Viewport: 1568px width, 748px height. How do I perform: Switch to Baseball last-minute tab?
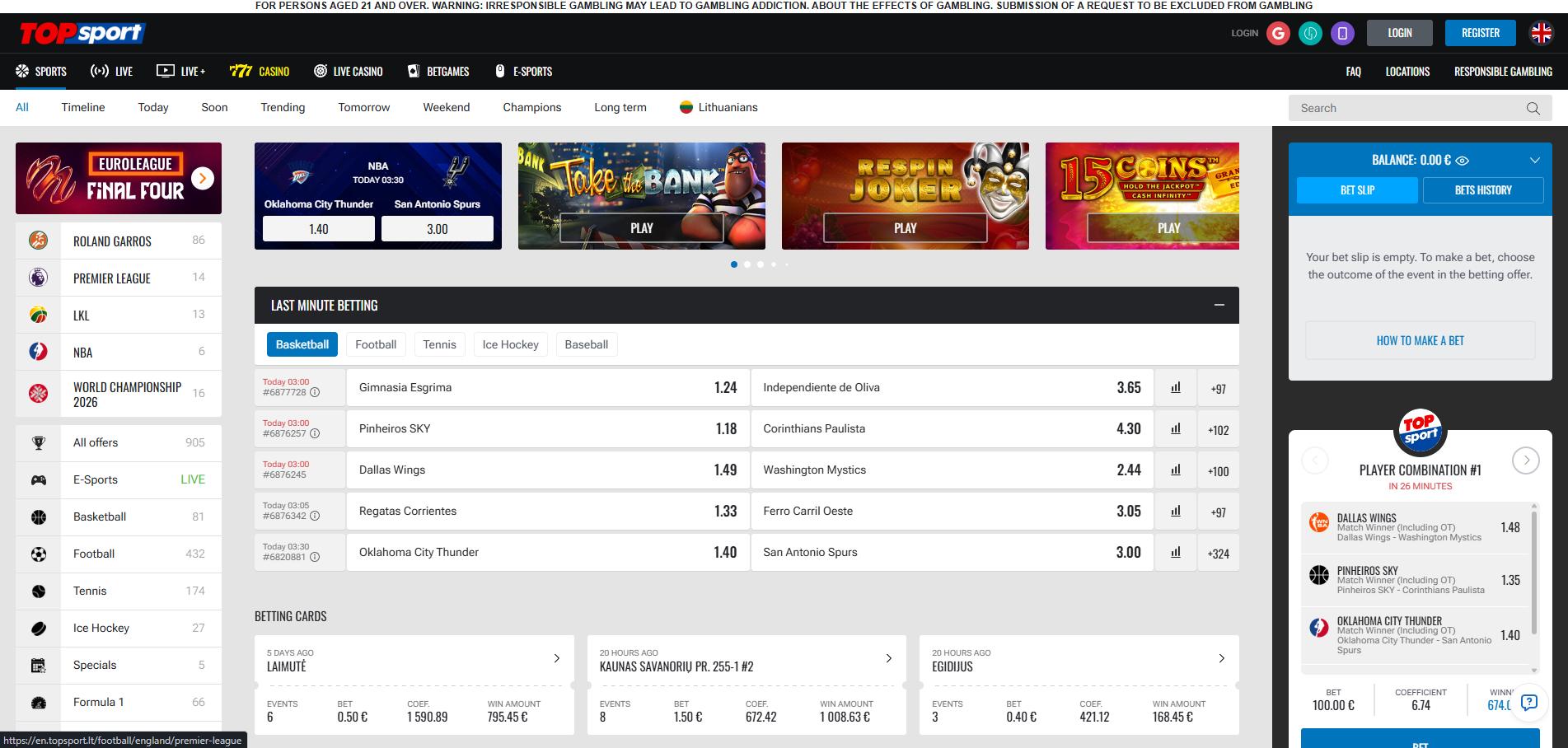pos(587,344)
